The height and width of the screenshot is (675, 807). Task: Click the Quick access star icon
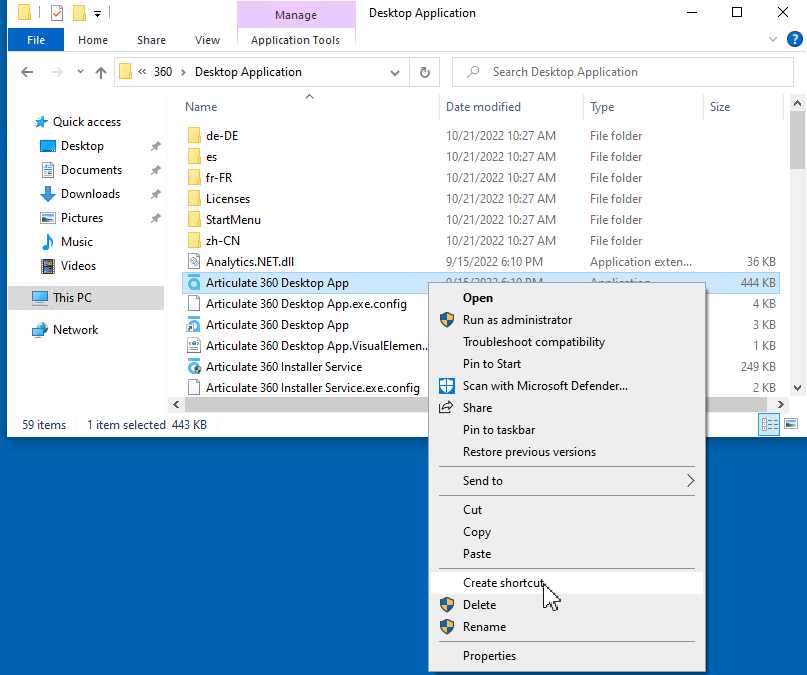[x=41, y=122]
